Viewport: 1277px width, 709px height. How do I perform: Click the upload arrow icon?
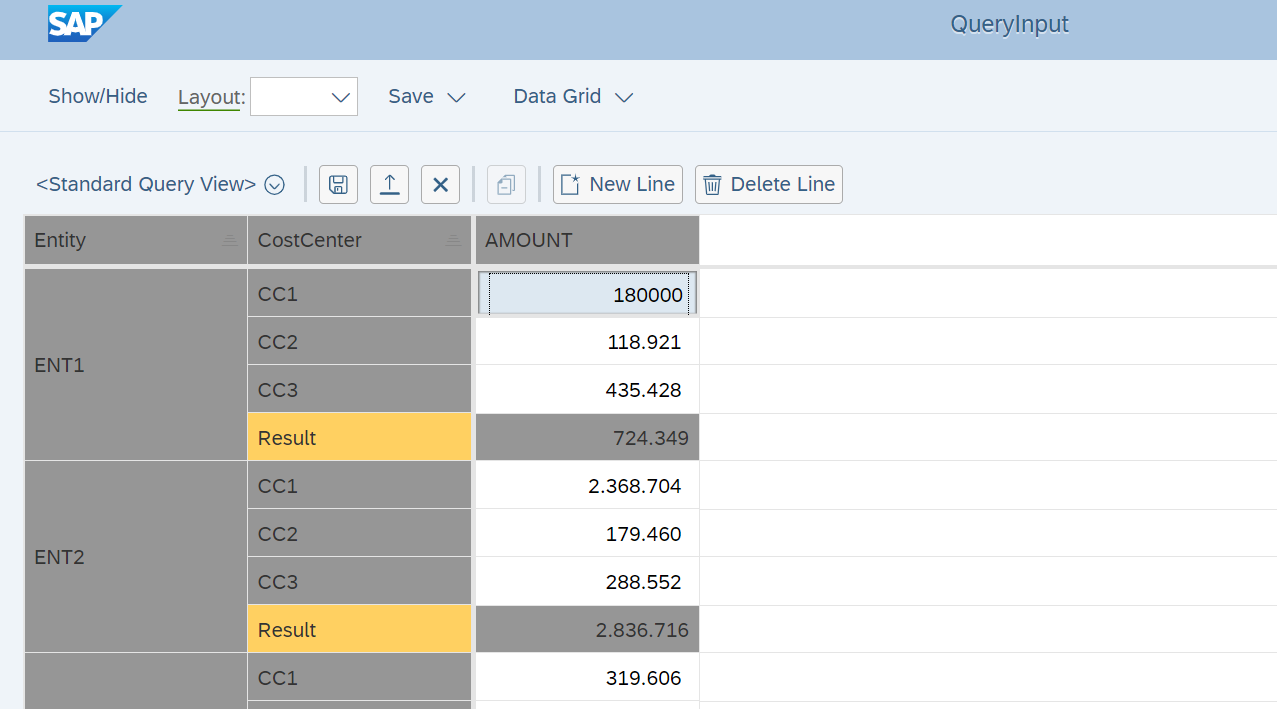(x=389, y=185)
